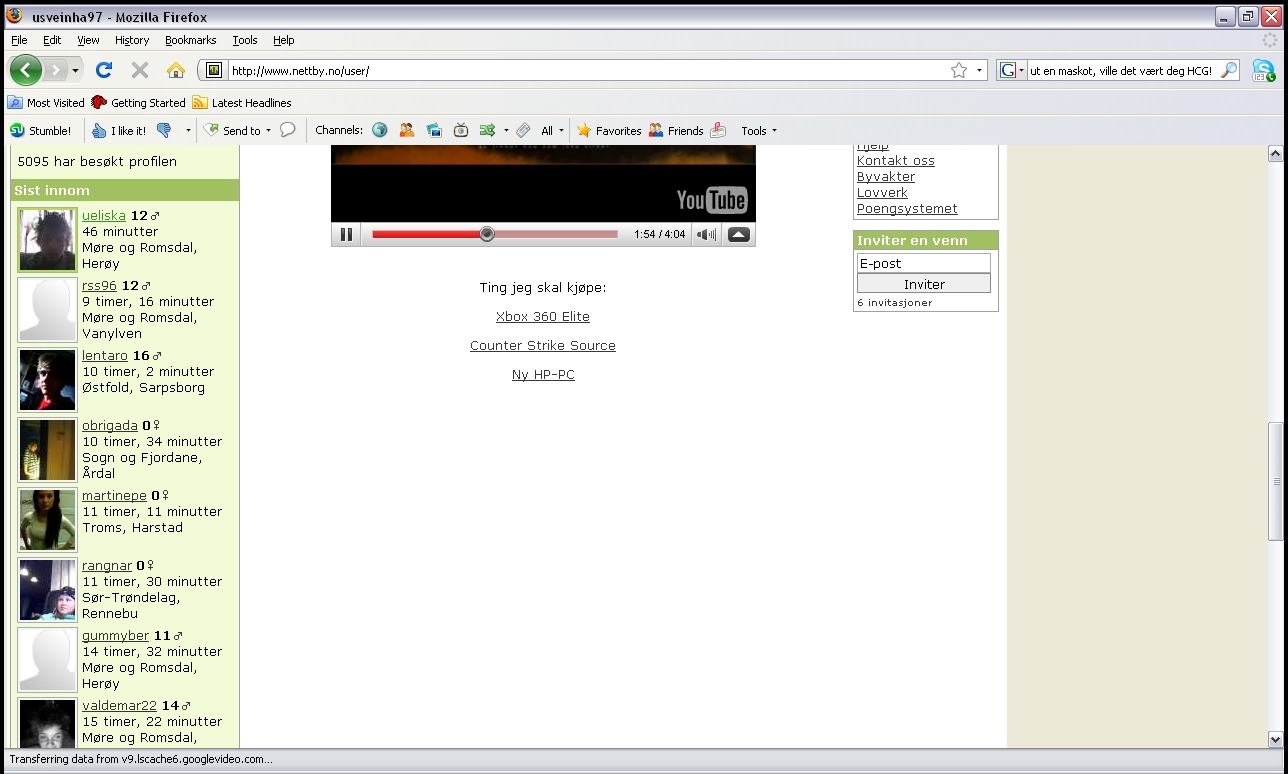Click the Inviter button
The height and width of the screenshot is (774, 1288).
(924, 284)
